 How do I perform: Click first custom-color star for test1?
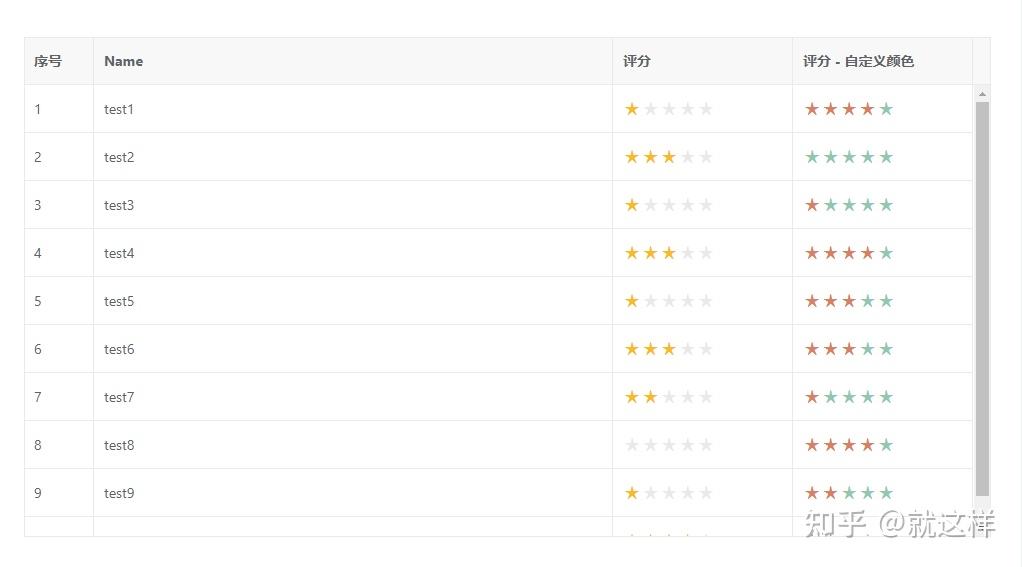(812, 109)
